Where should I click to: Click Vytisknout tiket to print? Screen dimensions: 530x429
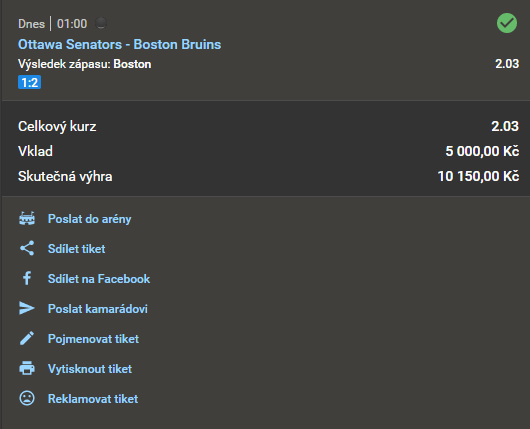[90, 368]
